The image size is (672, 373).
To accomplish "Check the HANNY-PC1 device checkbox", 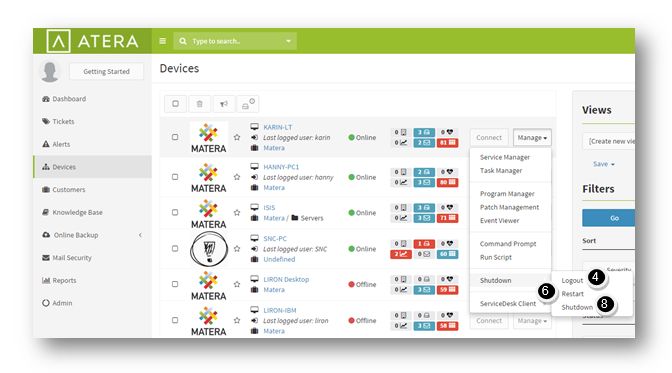I will (175, 177).
